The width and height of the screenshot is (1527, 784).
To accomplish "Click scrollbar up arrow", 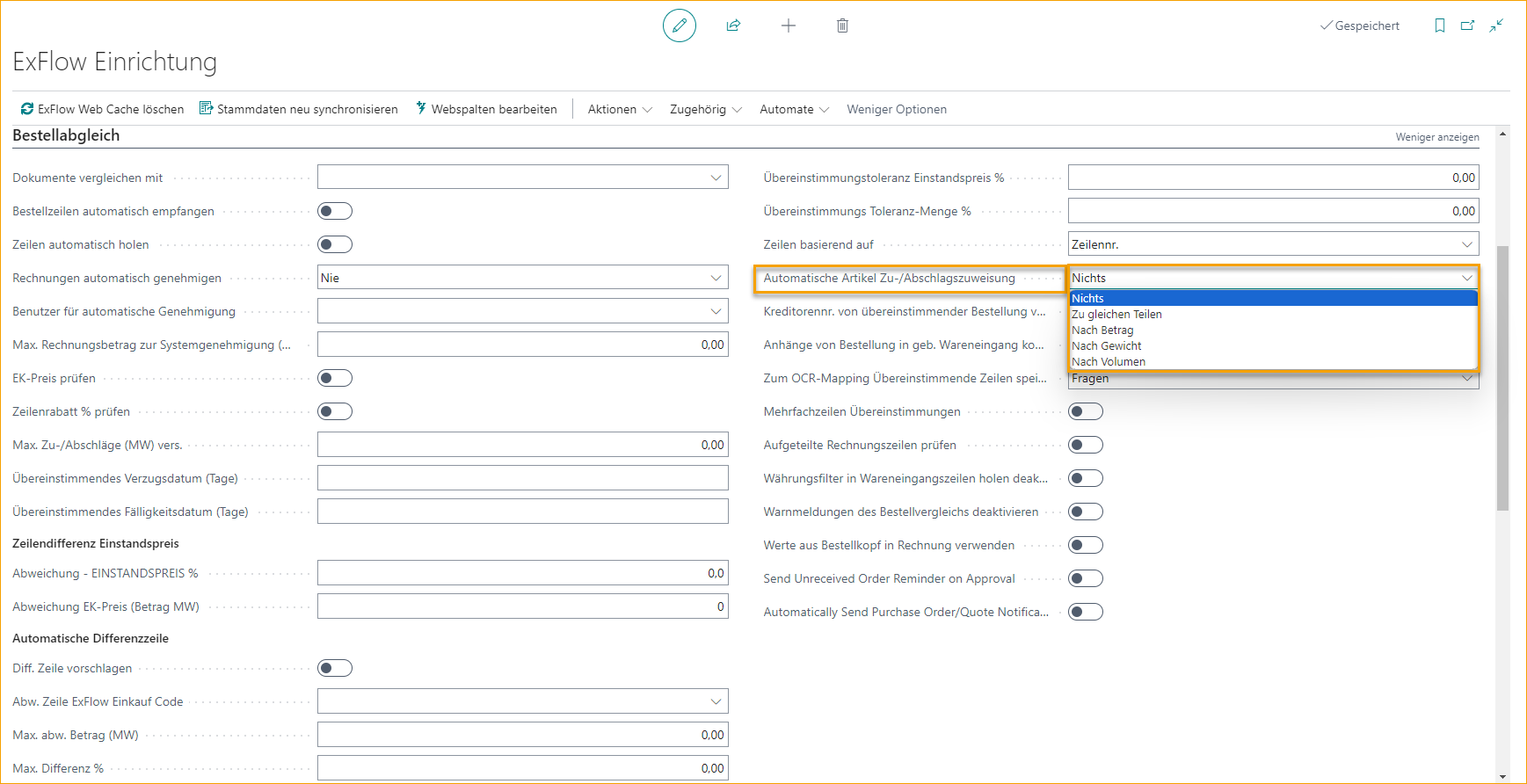I will point(1502,134).
